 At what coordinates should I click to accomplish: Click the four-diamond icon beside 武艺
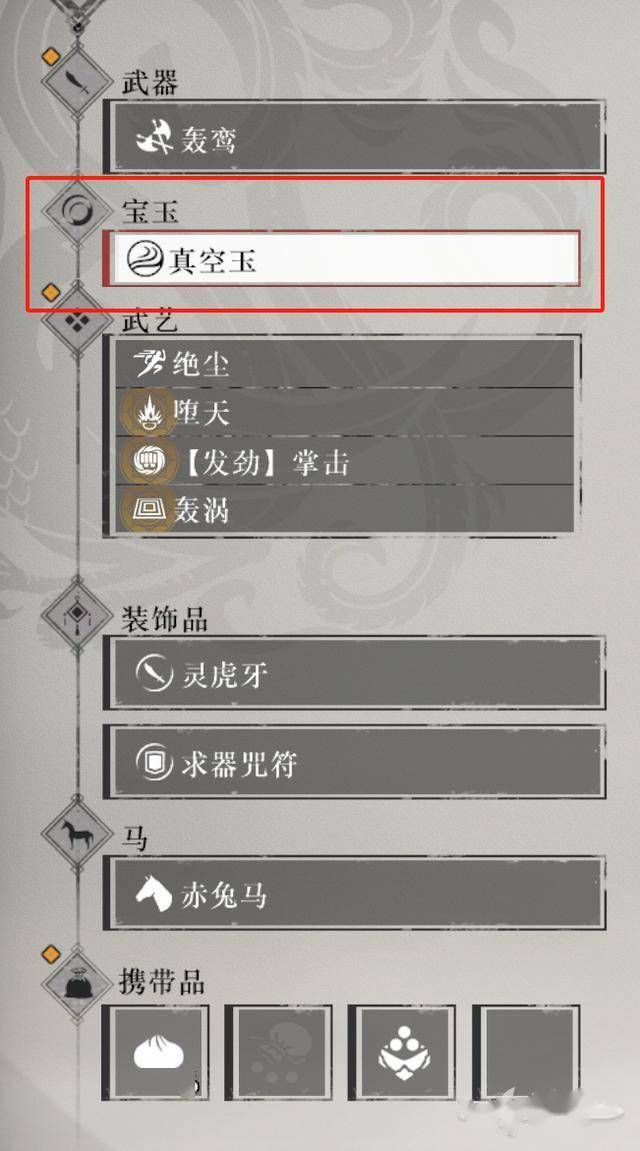[x=76, y=321]
